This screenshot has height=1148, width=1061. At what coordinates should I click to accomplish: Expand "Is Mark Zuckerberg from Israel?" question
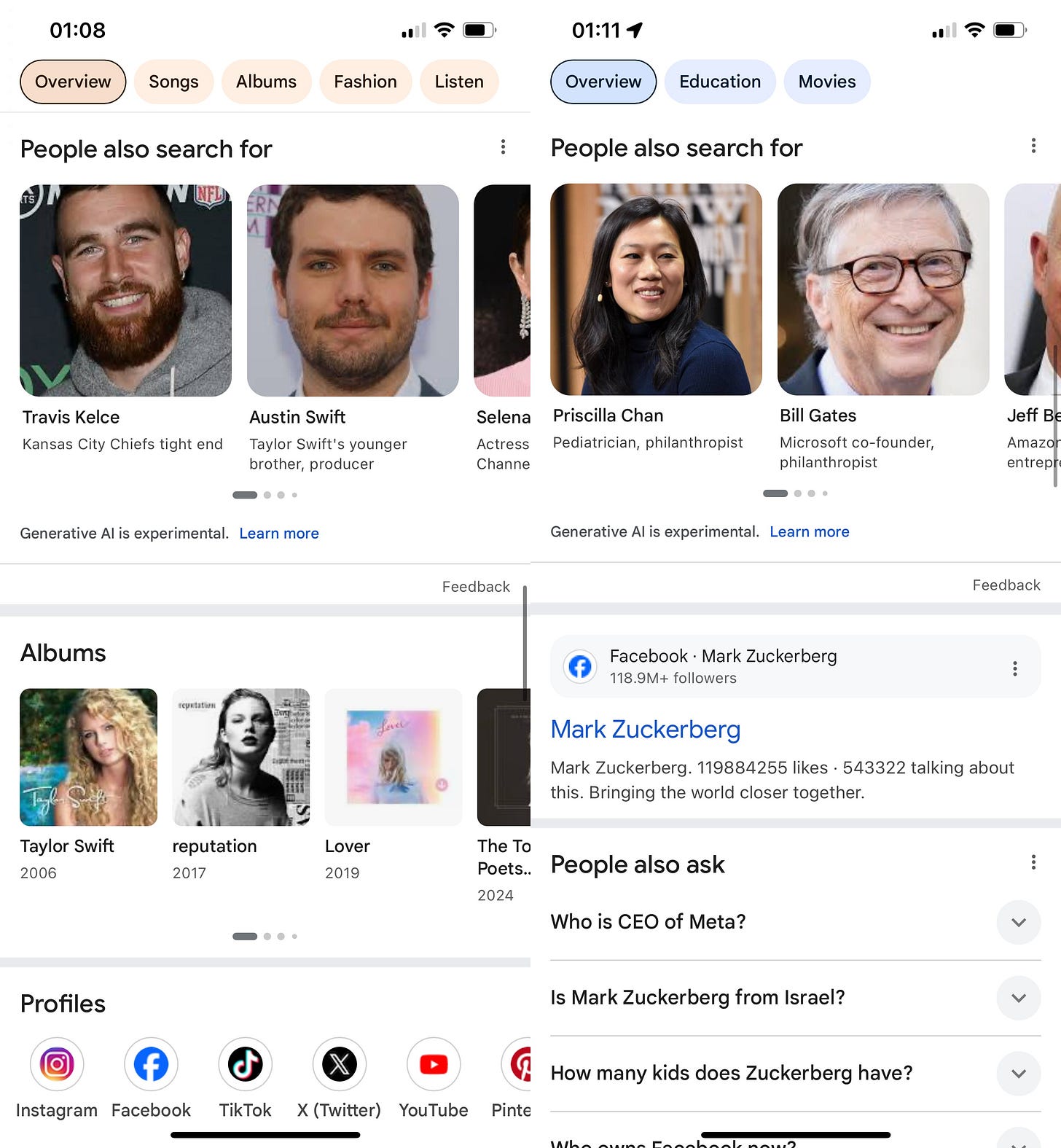click(x=795, y=997)
